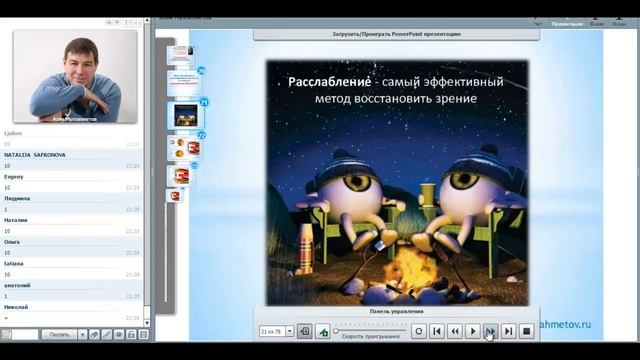This screenshot has width=640, height=360.
Task: Click the fast-forward button in control panel
Action: point(491,331)
